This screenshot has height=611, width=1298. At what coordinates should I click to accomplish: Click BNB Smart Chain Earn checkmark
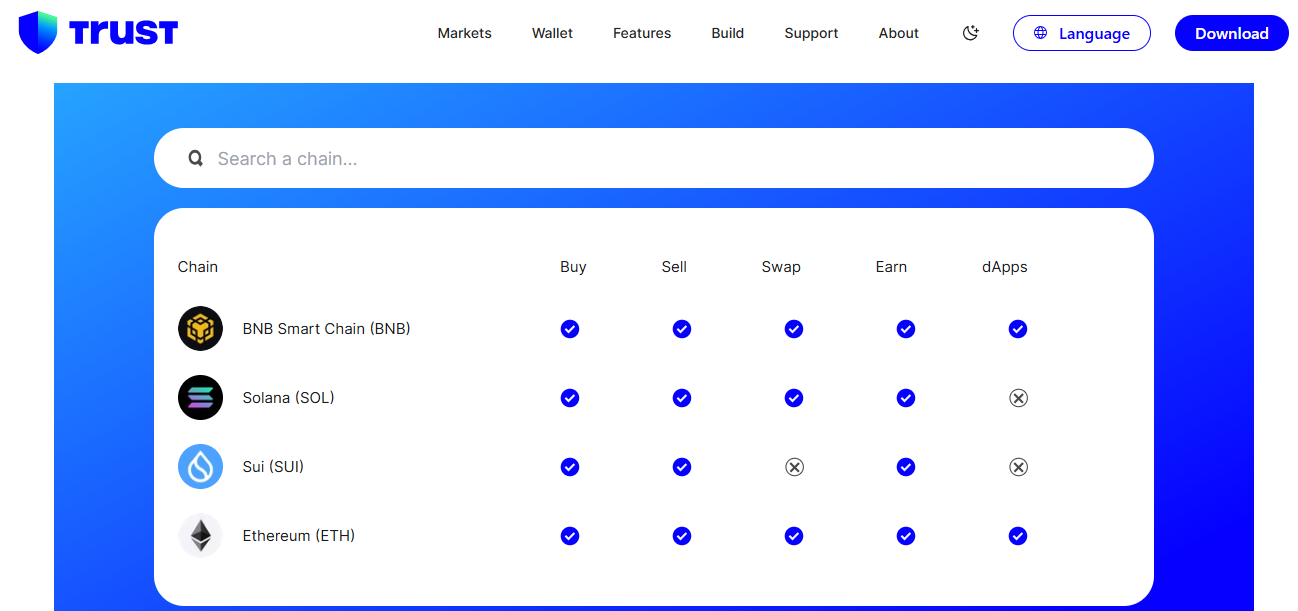tap(906, 329)
